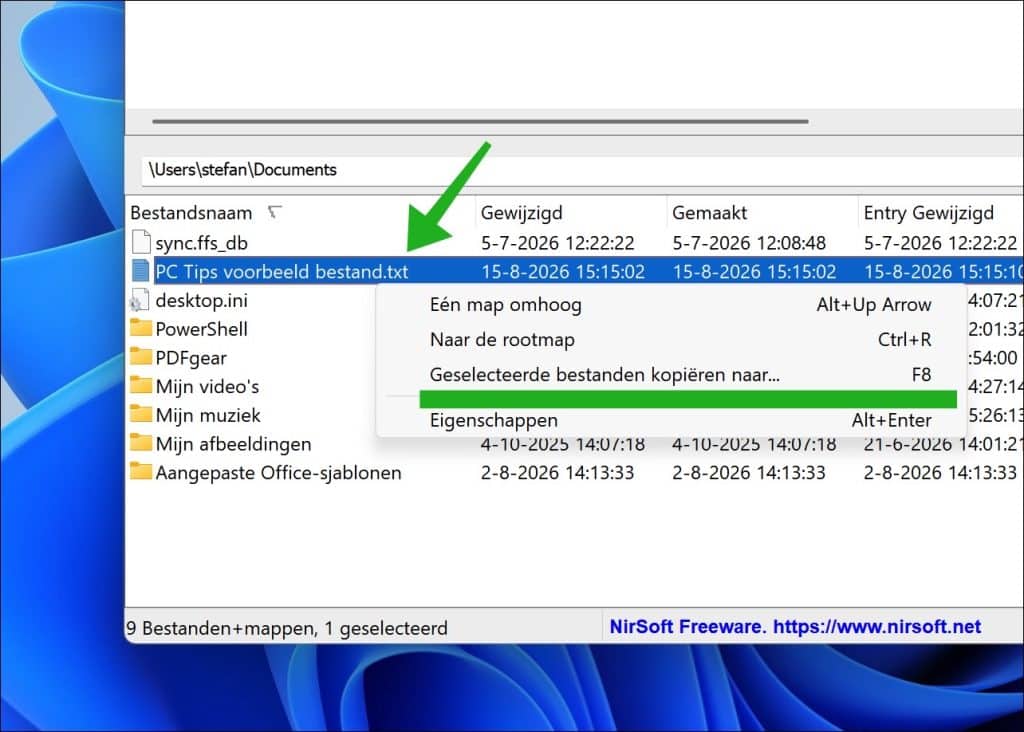Click the desktop.ini file icon
Screen dimensions: 1024x732
tap(139, 300)
